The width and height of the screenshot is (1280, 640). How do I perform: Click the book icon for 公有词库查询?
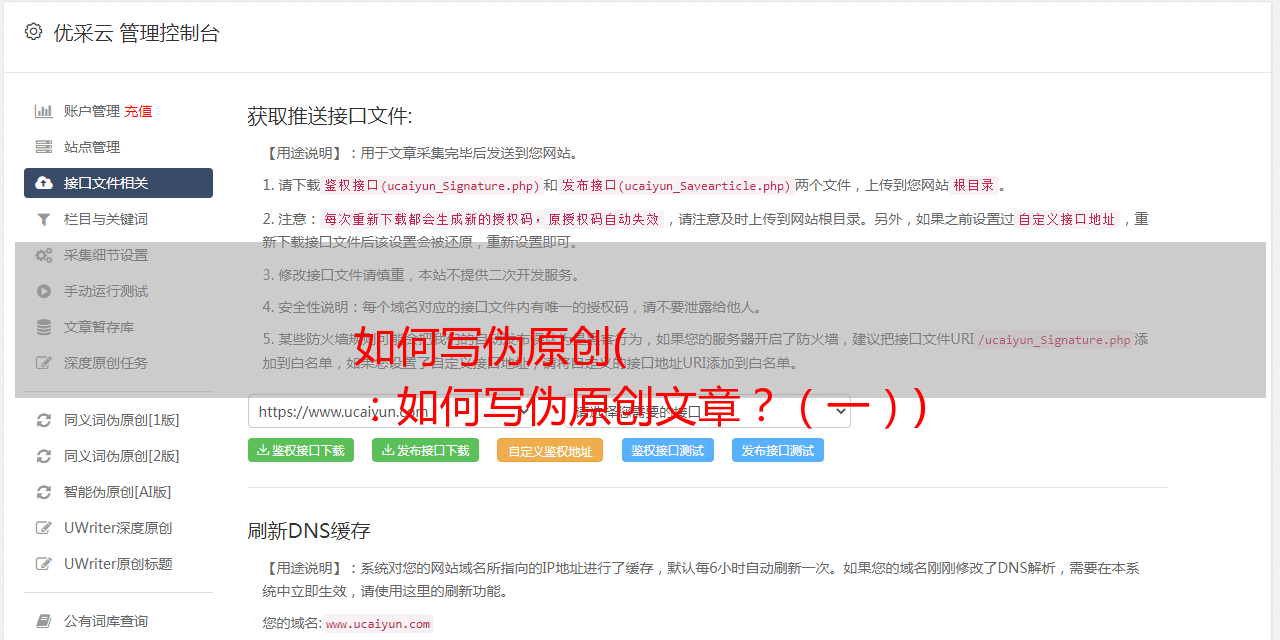coord(44,621)
